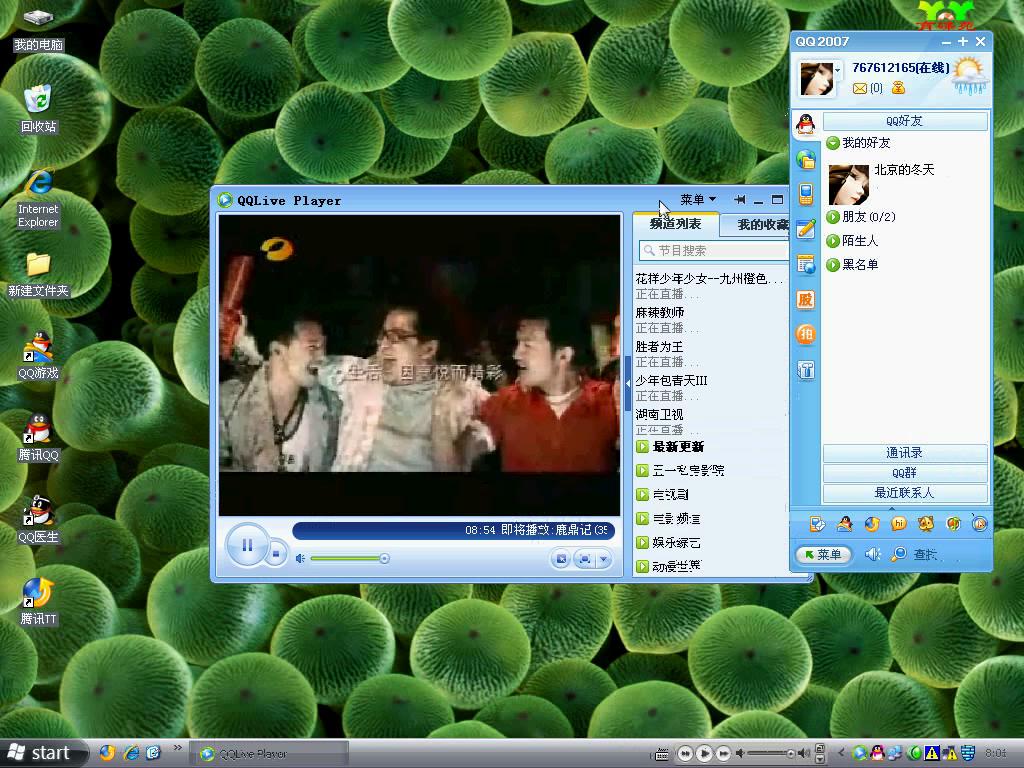Launch Internet Explorer from quick launch
Viewport: 1024px width, 768px height.
(x=131, y=753)
